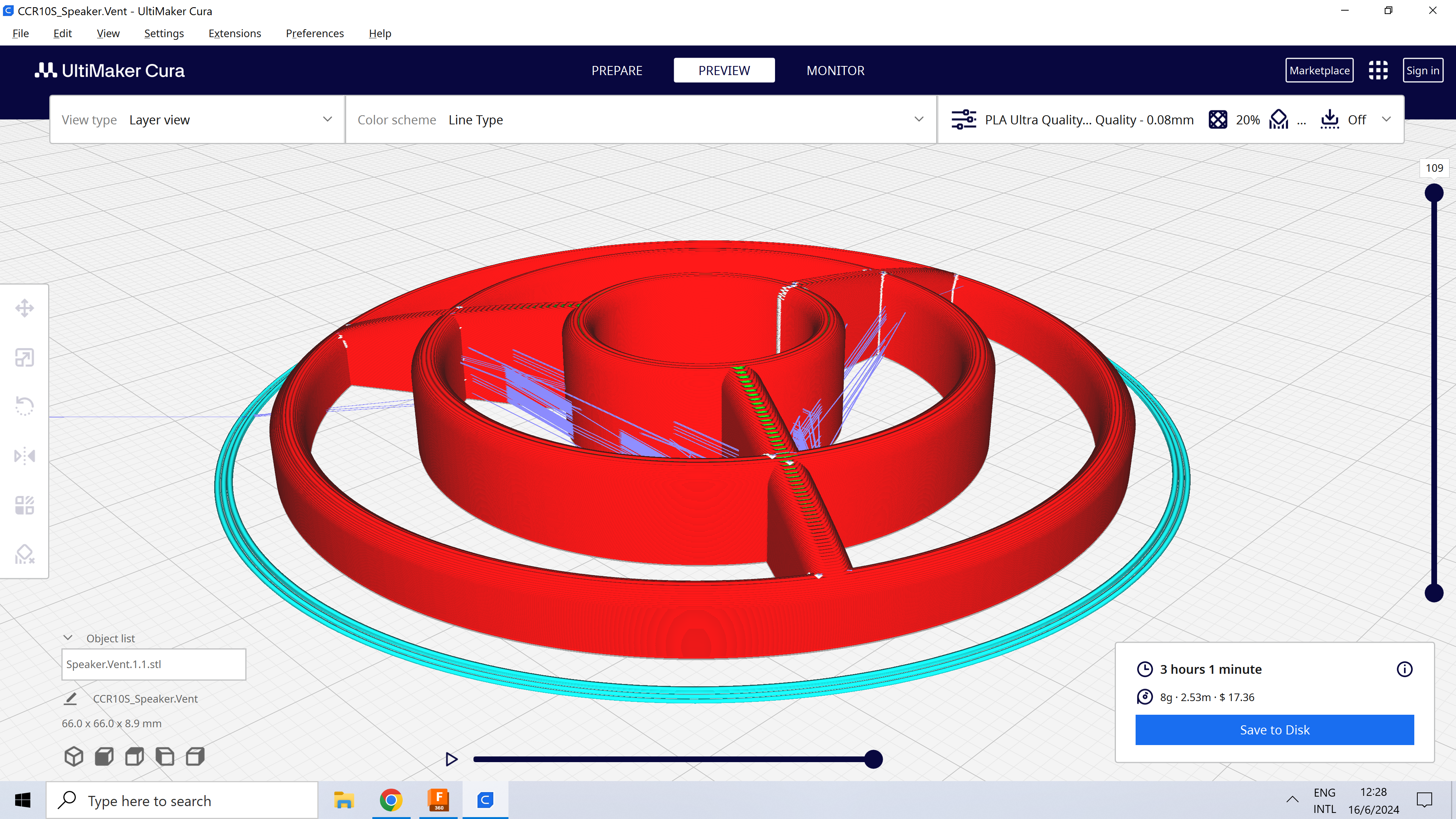Switch to left side view icon
The height and width of the screenshot is (819, 1456).
coord(165,756)
